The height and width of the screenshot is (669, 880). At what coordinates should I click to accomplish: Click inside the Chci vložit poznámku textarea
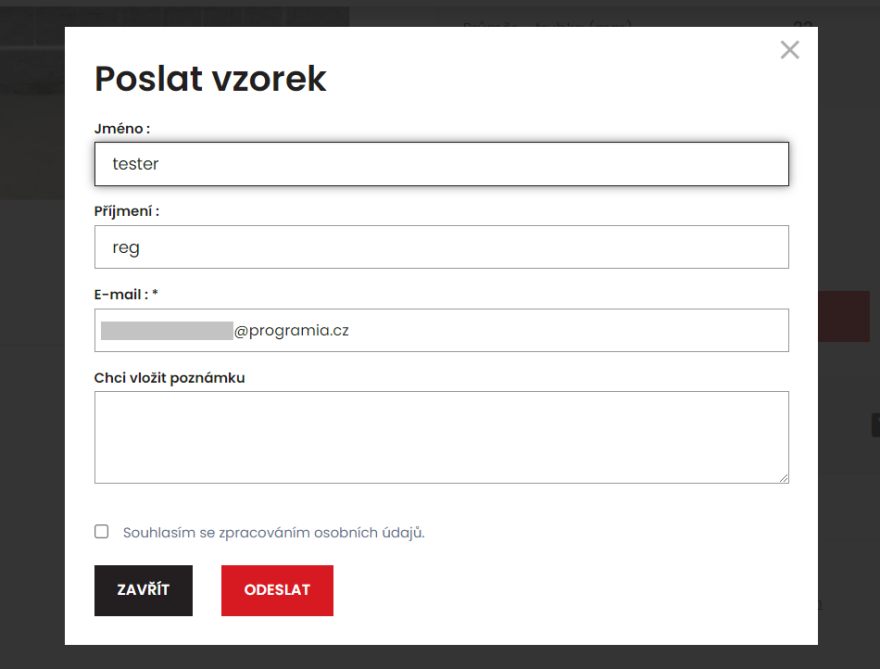(x=441, y=437)
